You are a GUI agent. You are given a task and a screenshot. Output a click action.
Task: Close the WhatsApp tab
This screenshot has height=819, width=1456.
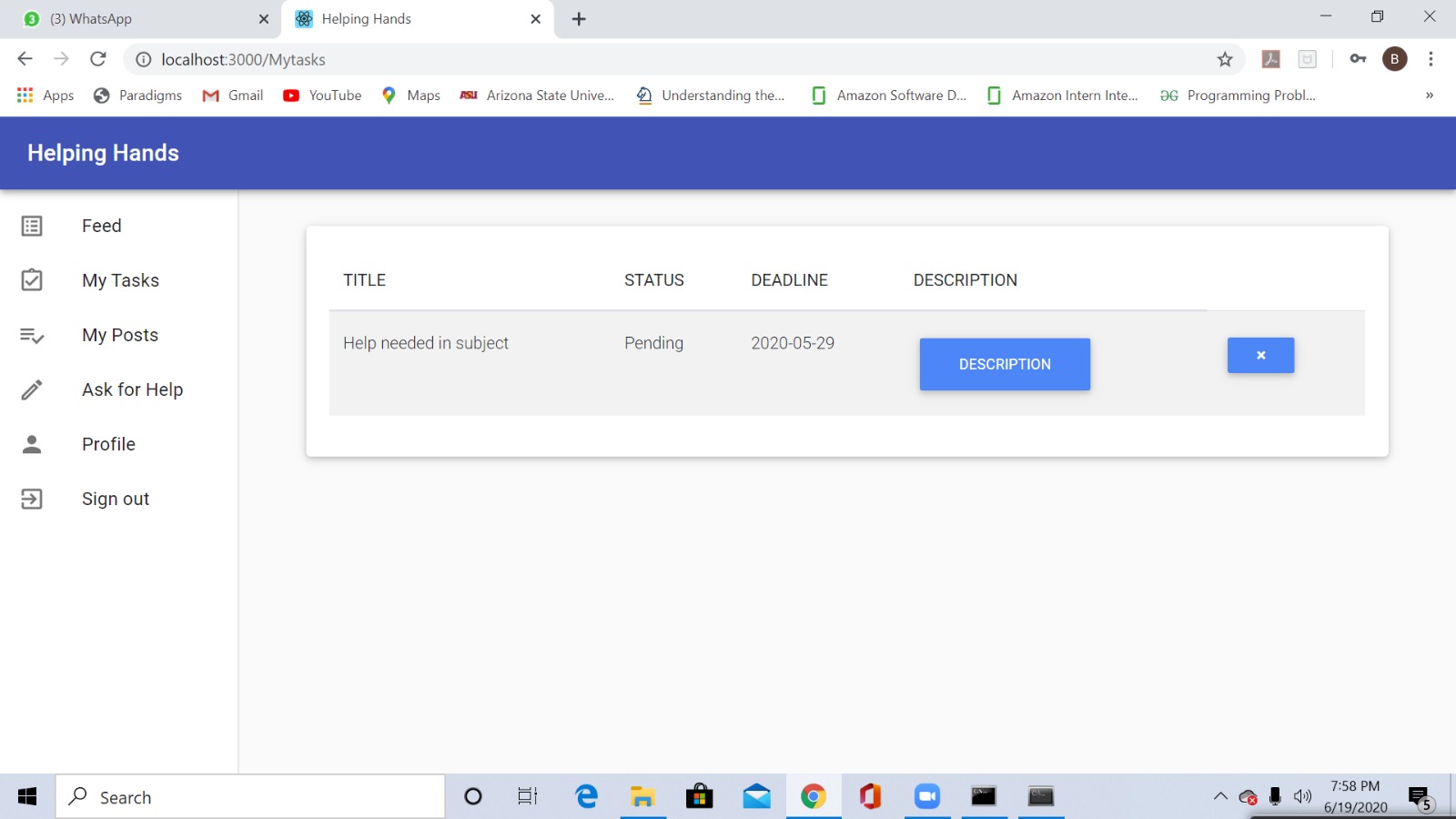[x=264, y=19]
